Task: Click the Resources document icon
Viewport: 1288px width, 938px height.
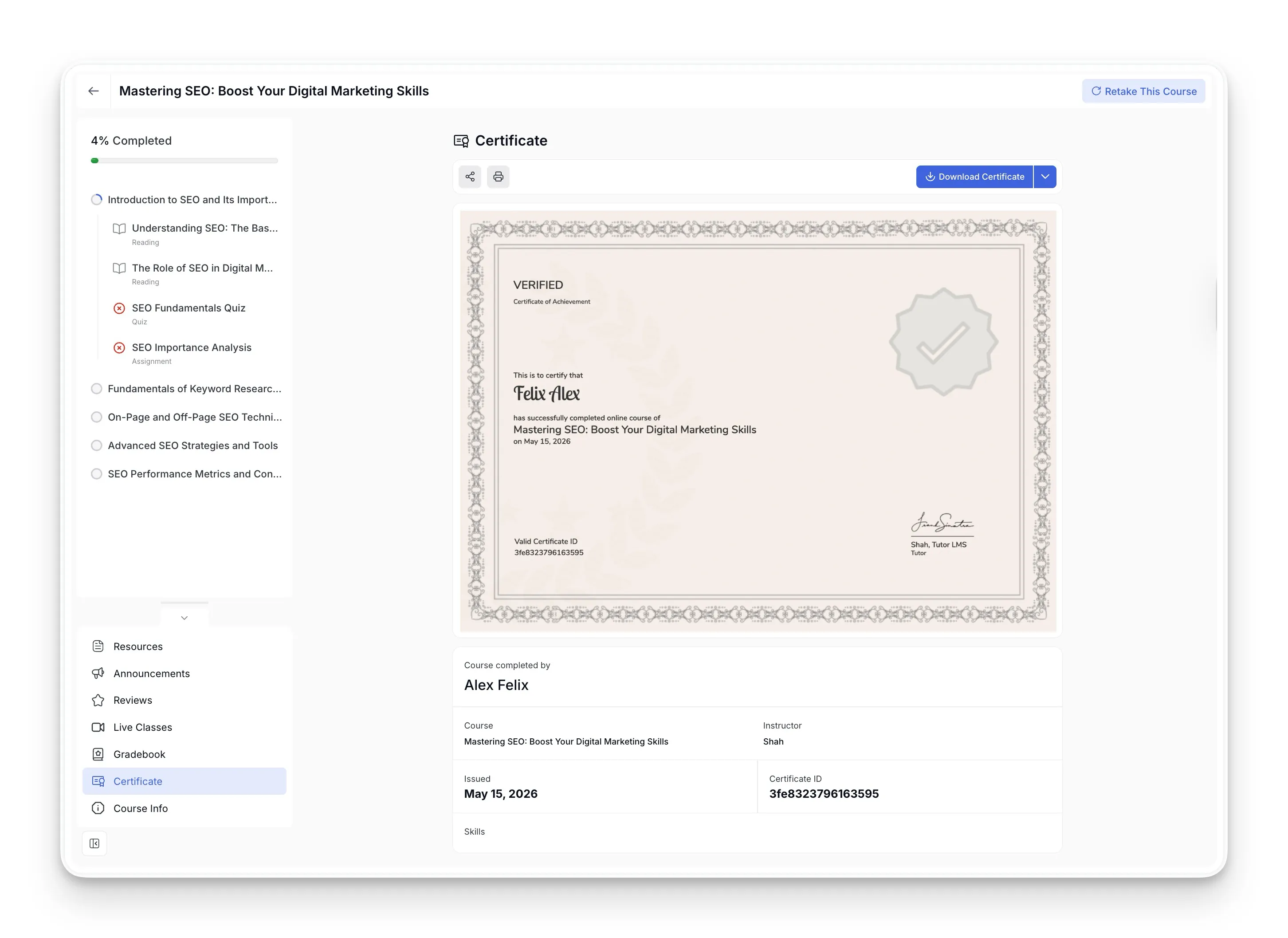Action: click(98, 646)
